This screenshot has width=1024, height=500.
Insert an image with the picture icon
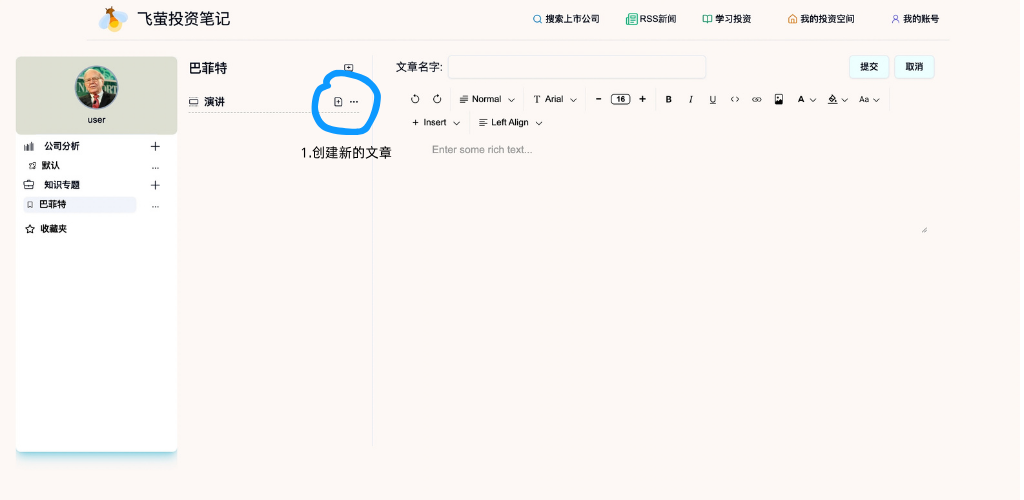coord(778,99)
